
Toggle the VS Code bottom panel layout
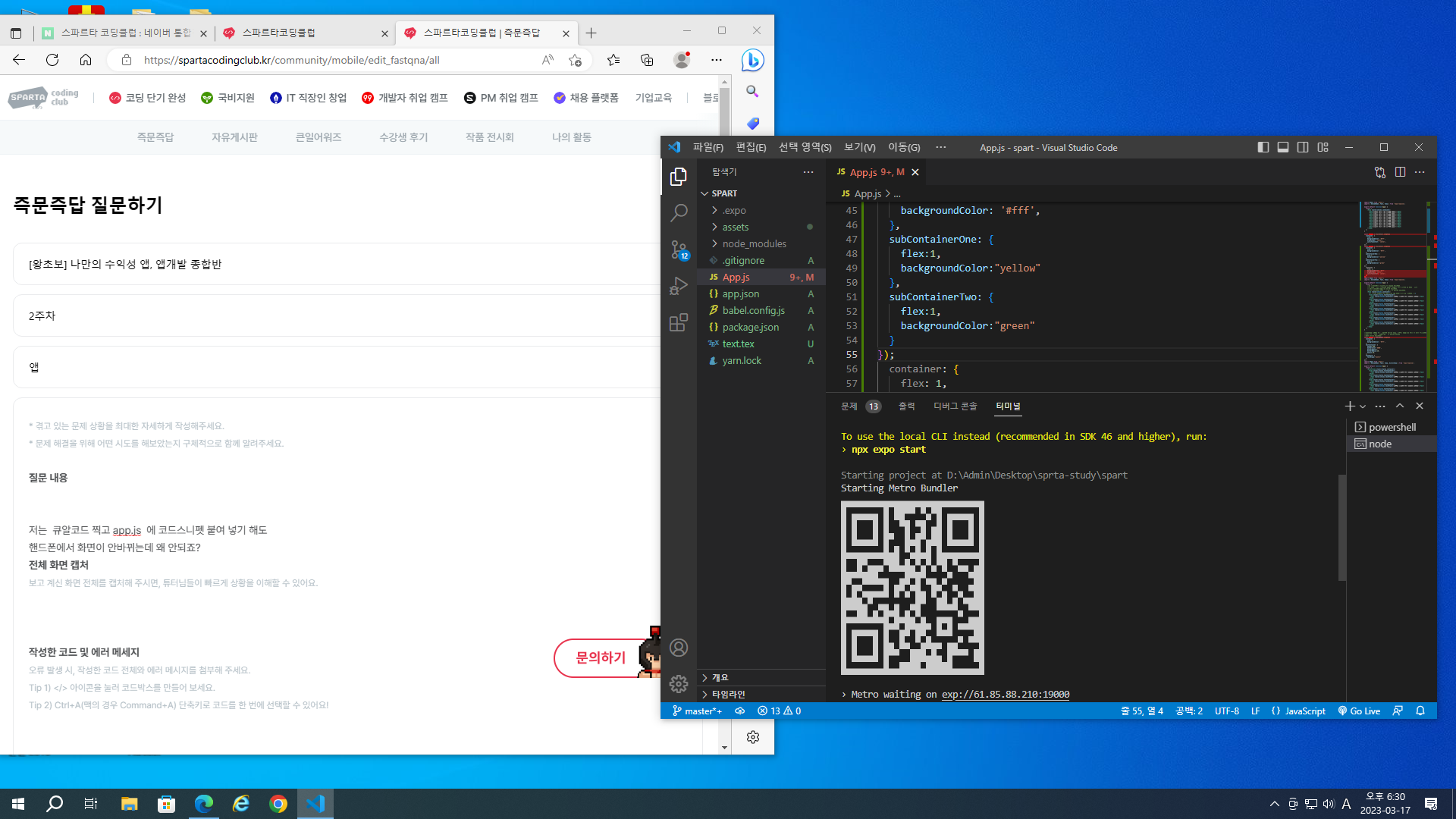point(1283,147)
